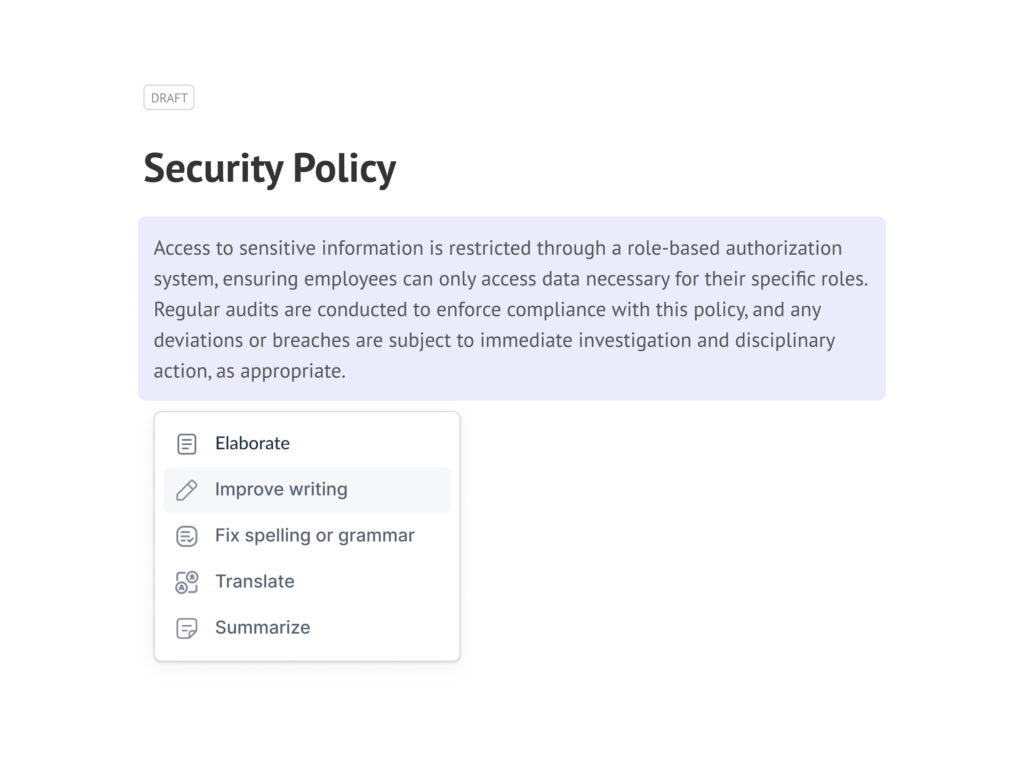Choose Improve writing from the menu
This screenshot has width=1024, height=768.
click(307, 490)
